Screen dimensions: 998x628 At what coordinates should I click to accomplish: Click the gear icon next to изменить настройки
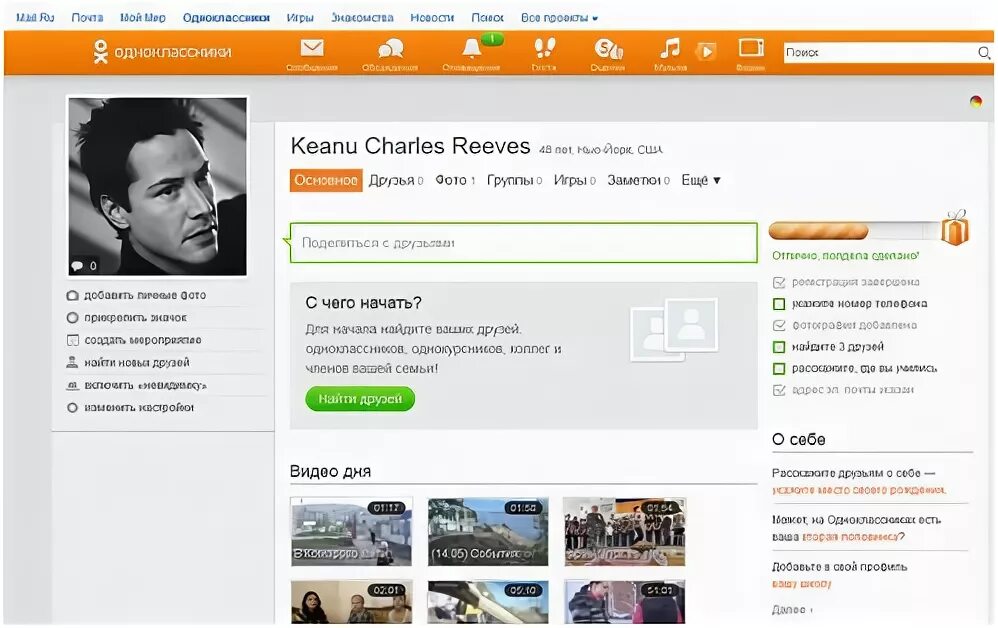(x=73, y=407)
